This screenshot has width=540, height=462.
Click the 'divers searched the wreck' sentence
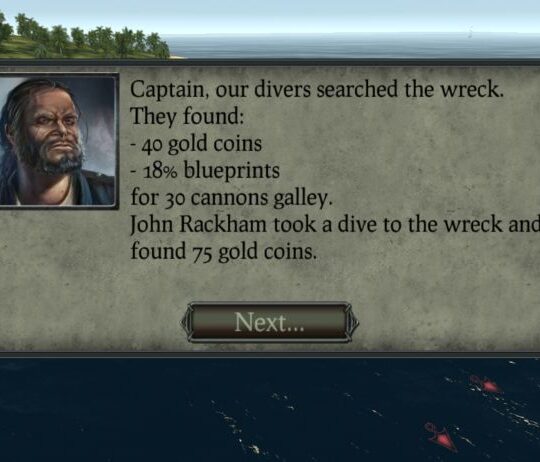tap(379, 90)
